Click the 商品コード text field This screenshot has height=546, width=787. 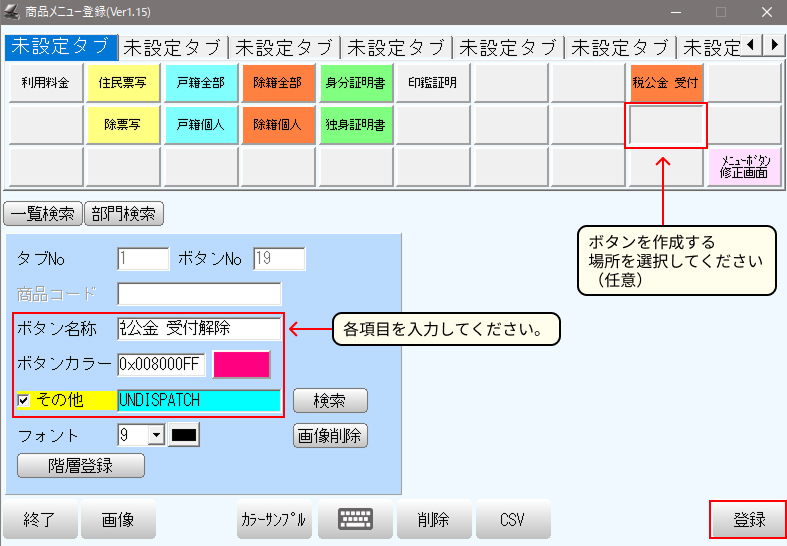click(x=199, y=294)
